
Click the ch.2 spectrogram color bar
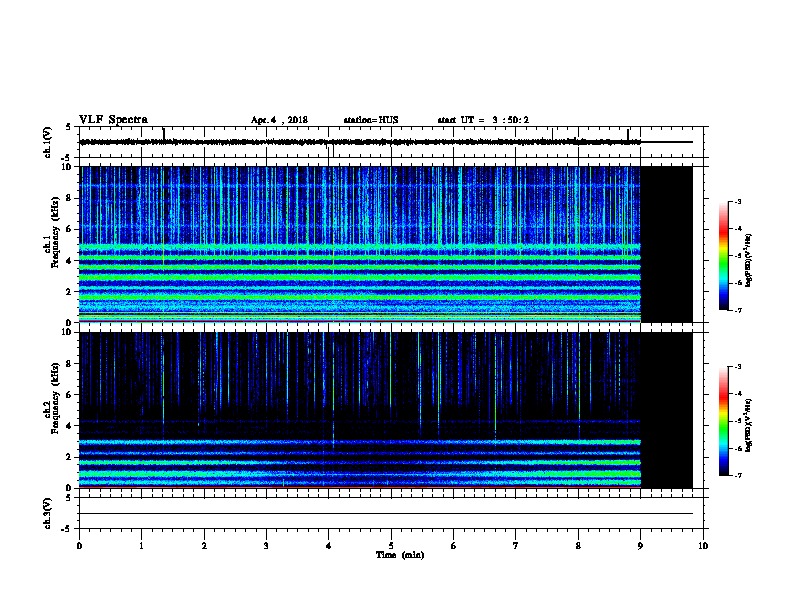click(723, 421)
